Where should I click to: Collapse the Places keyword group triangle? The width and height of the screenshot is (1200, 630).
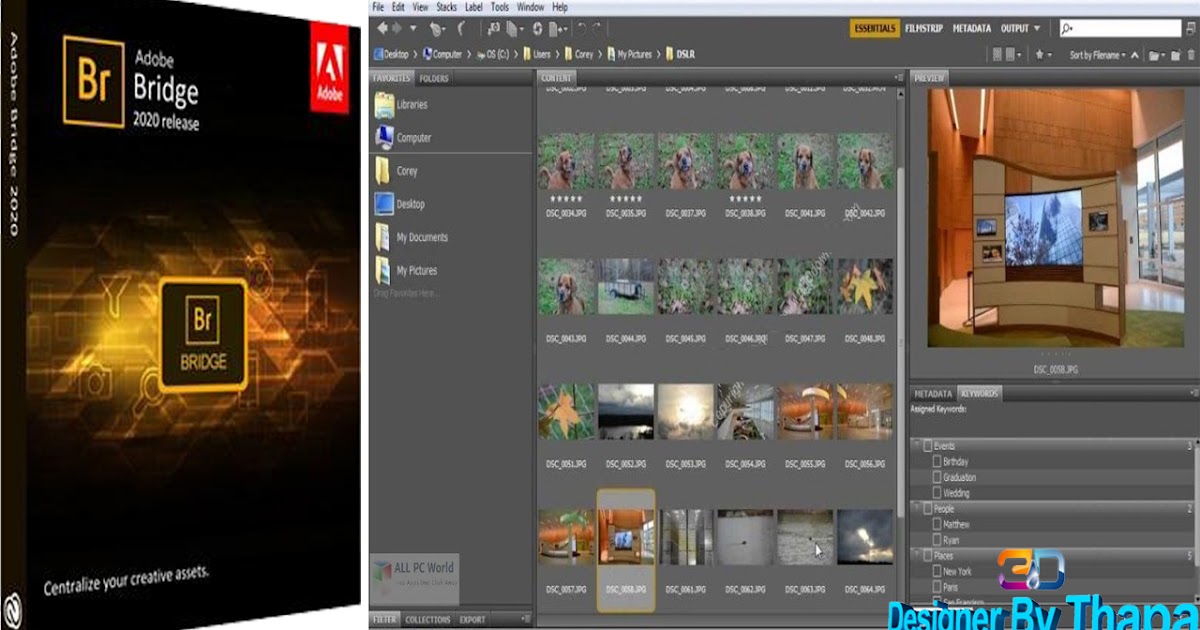(916, 555)
